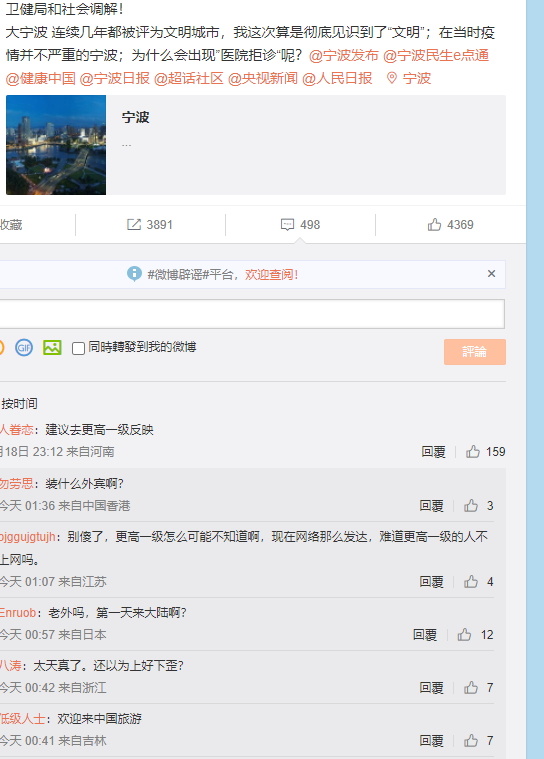Attach a picture with the image icon

coord(52,348)
